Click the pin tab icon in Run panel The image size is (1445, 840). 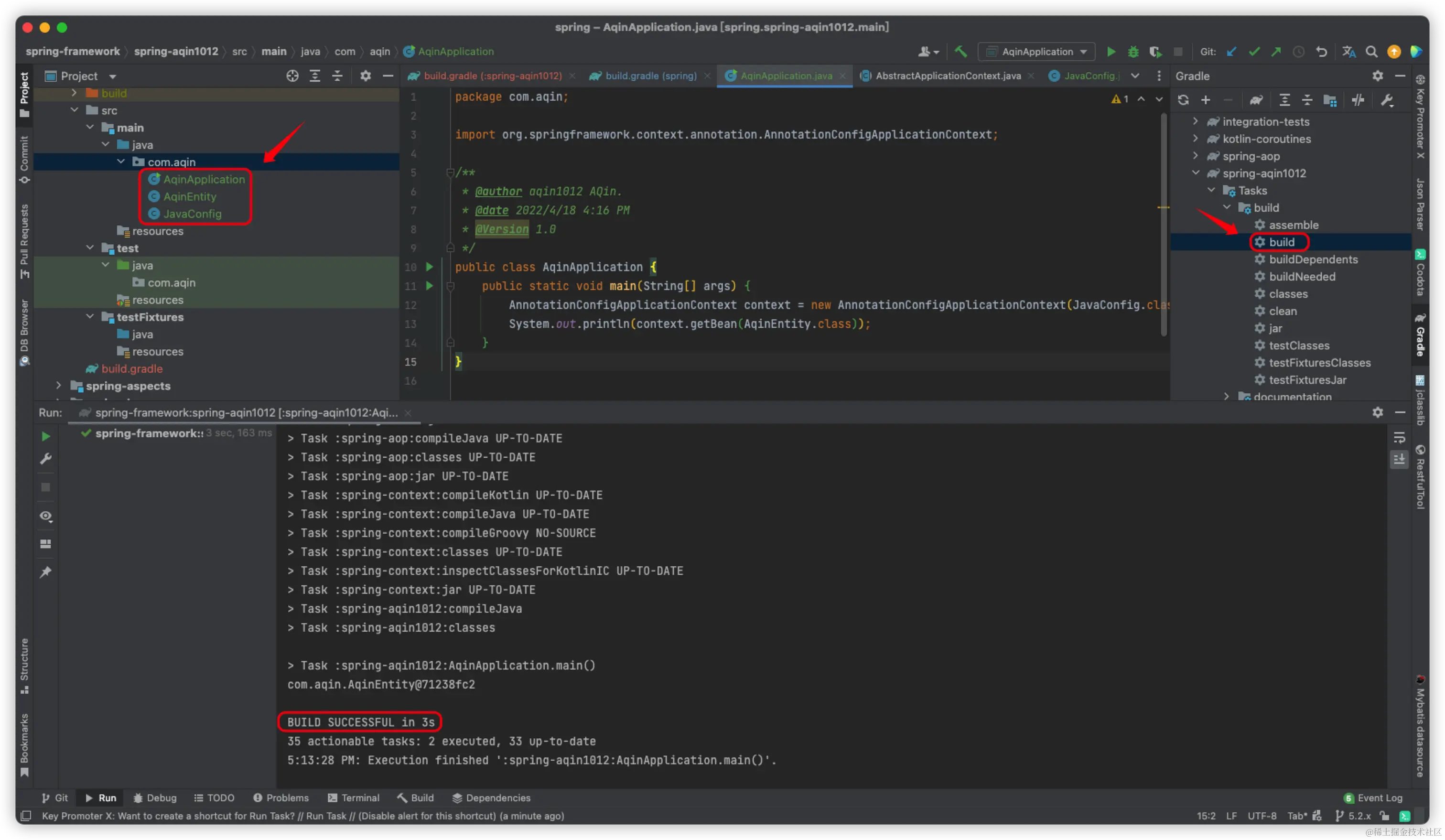tap(46, 571)
